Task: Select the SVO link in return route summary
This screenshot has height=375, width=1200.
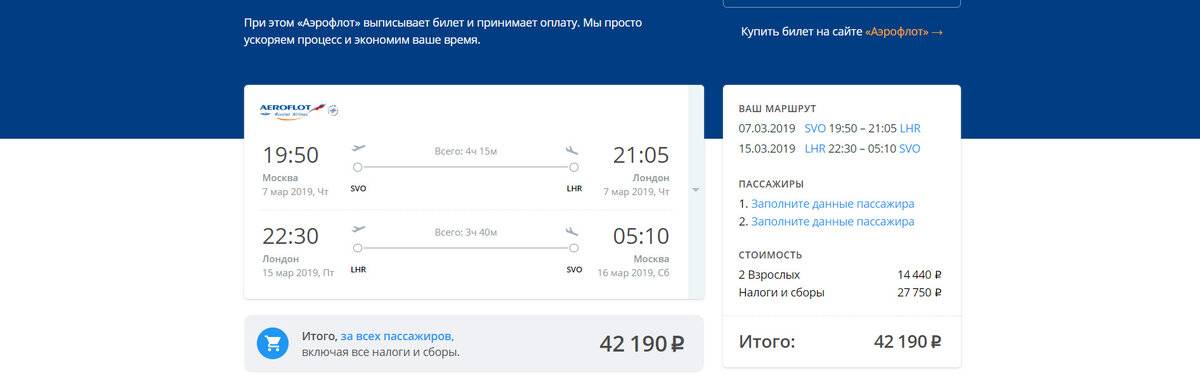Action: pyautogui.click(x=910, y=149)
